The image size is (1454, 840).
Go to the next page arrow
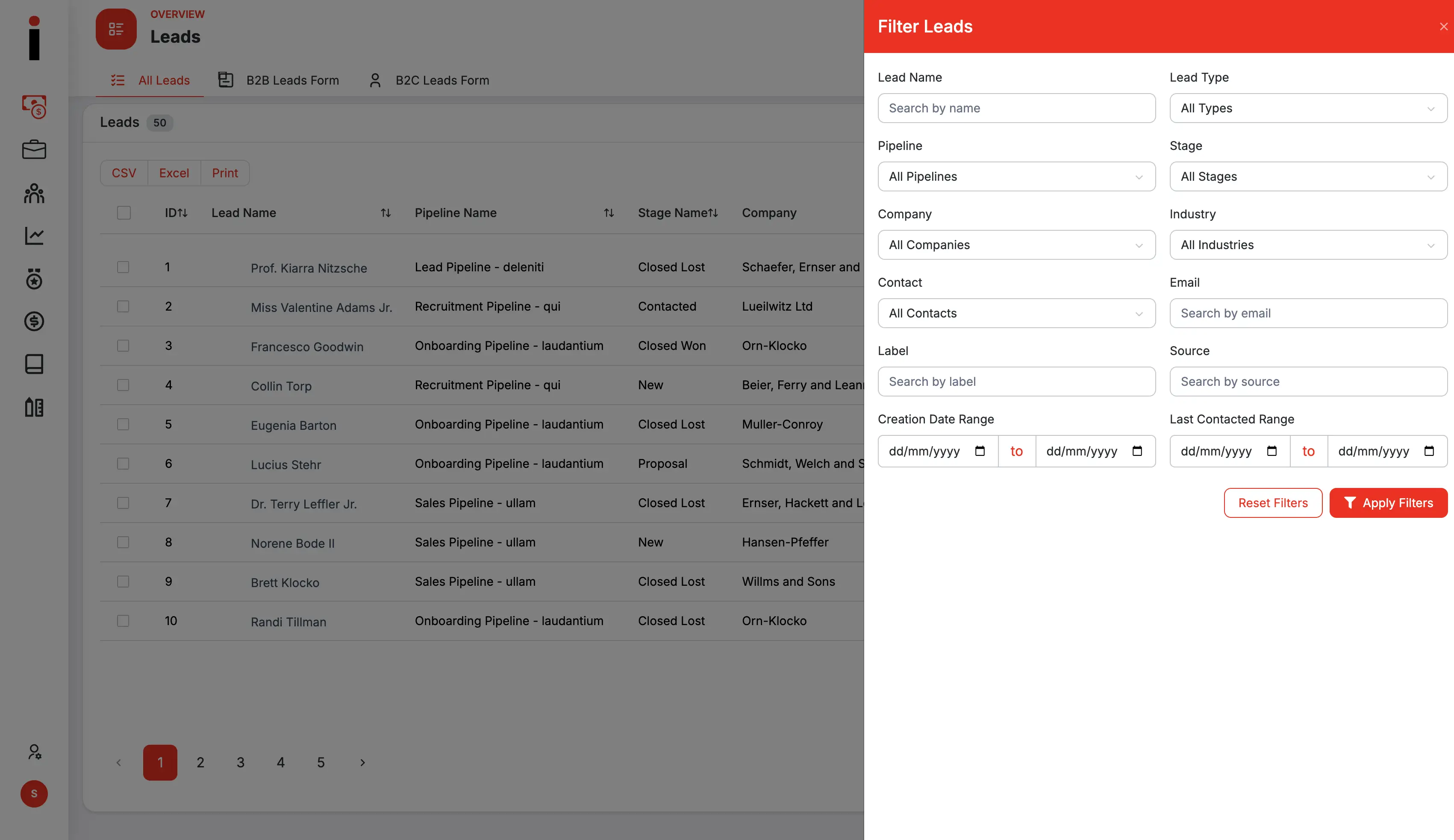tap(362, 763)
